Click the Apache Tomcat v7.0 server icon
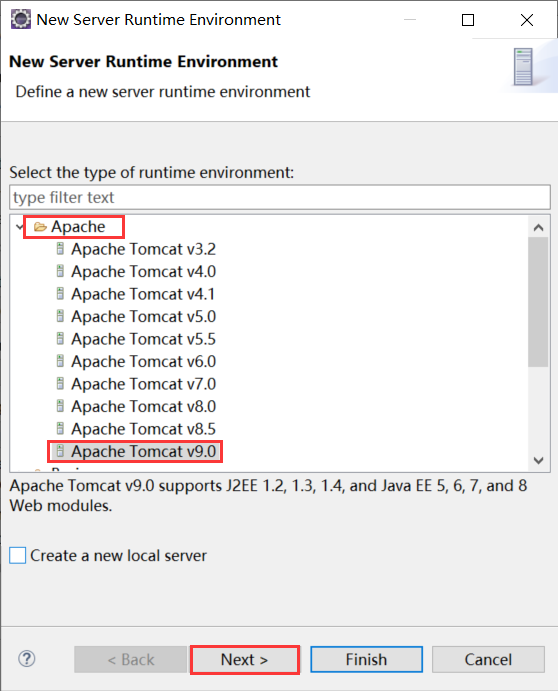558x691 pixels. [60, 384]
